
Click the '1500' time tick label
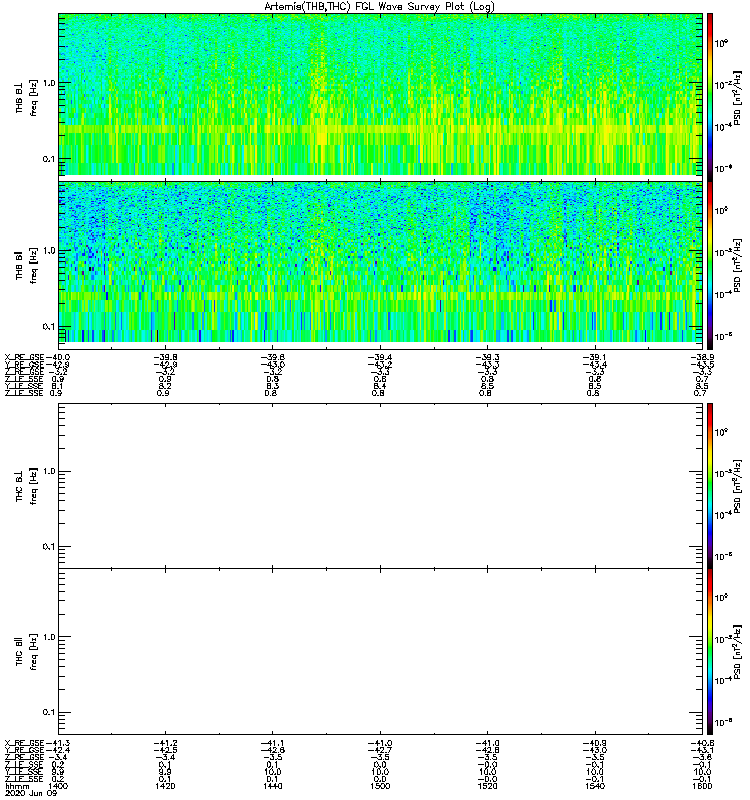point(380,786)
